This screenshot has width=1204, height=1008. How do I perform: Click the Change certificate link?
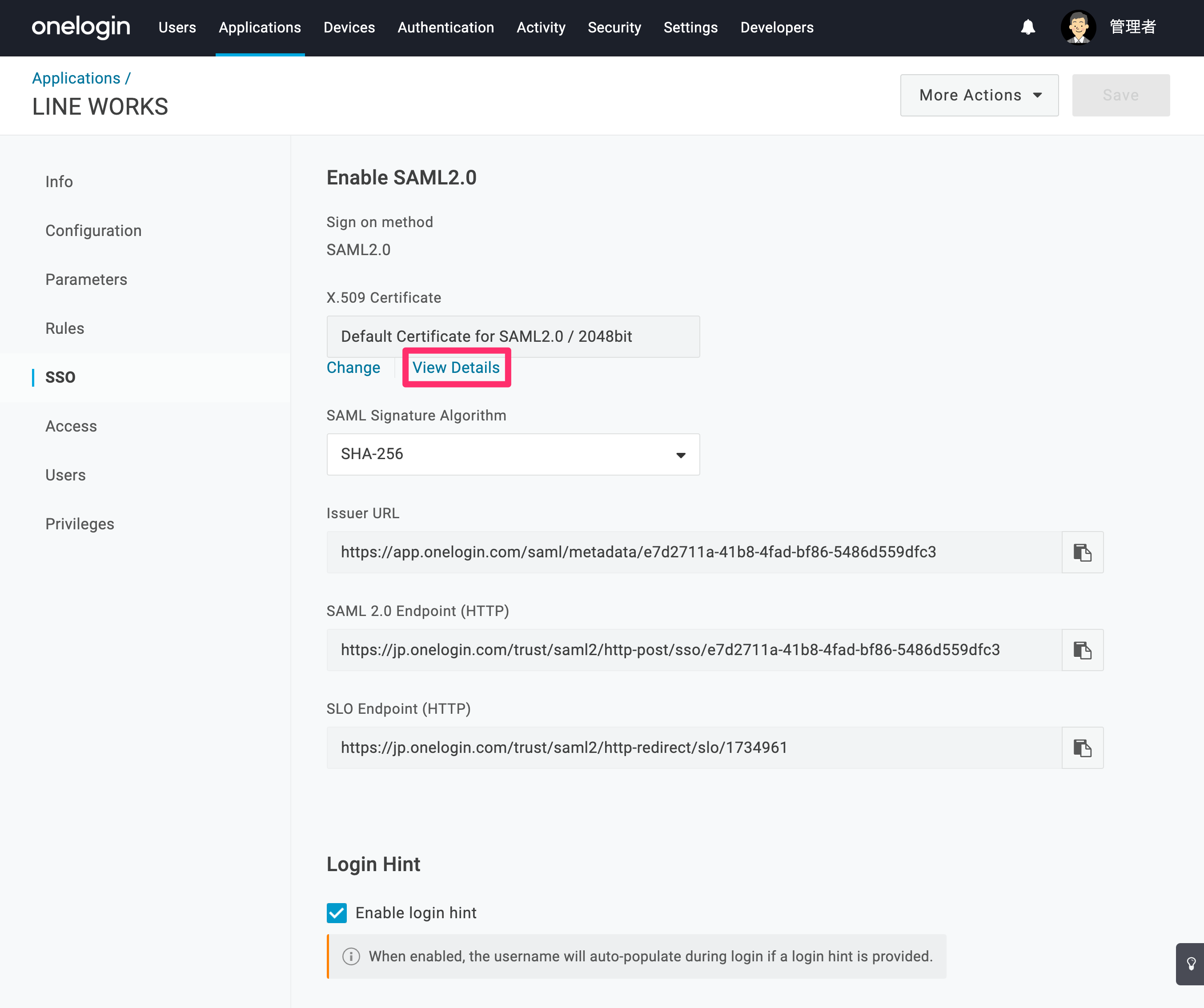pyautogui.click(x=353, y=367)
